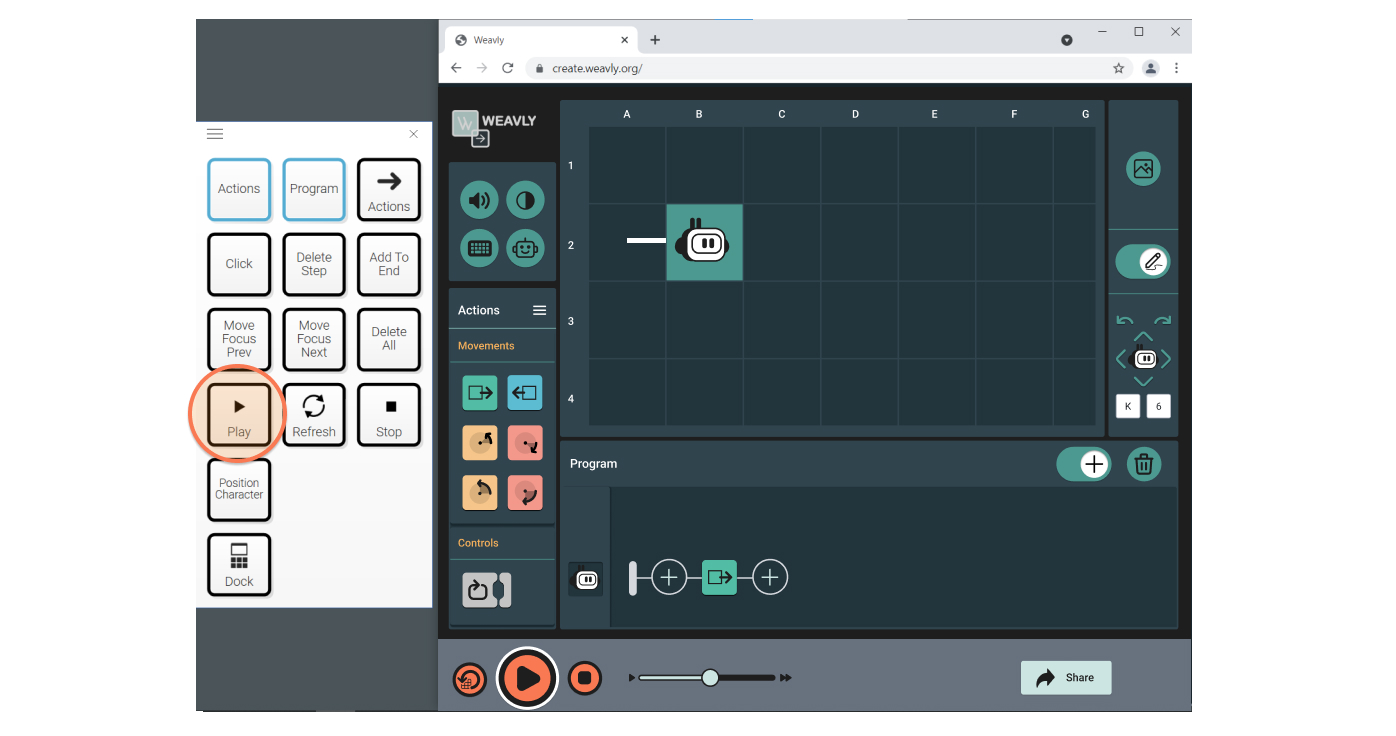The height and width of the screenshot is (736, 1396).
Task: Open the on-screen keyboard panel menu
Action: coord(215,134)
